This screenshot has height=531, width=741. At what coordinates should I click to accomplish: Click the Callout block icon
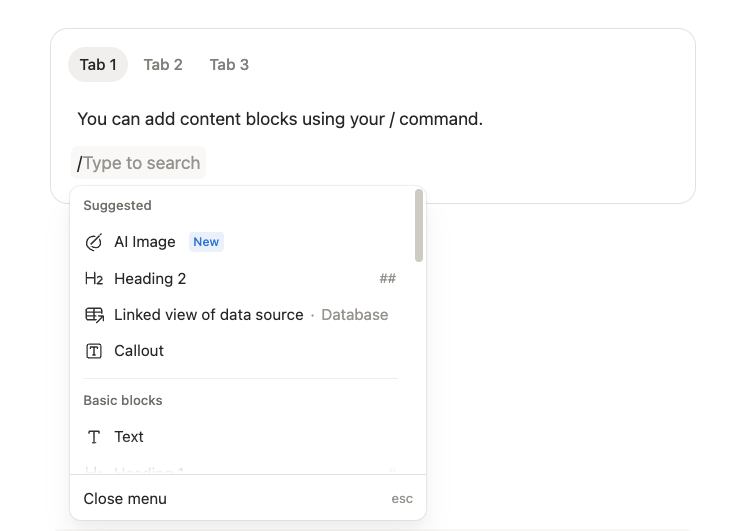pos(94,351)
